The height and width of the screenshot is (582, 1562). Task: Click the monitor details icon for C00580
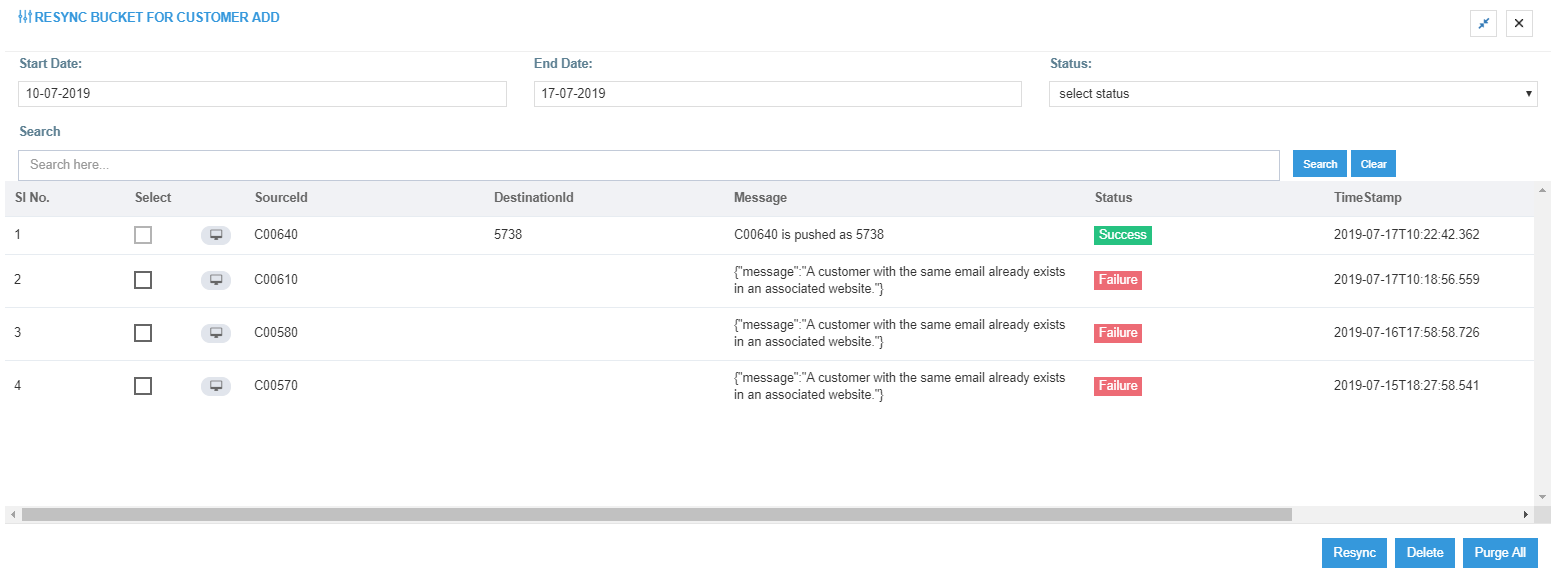point(215,332)
